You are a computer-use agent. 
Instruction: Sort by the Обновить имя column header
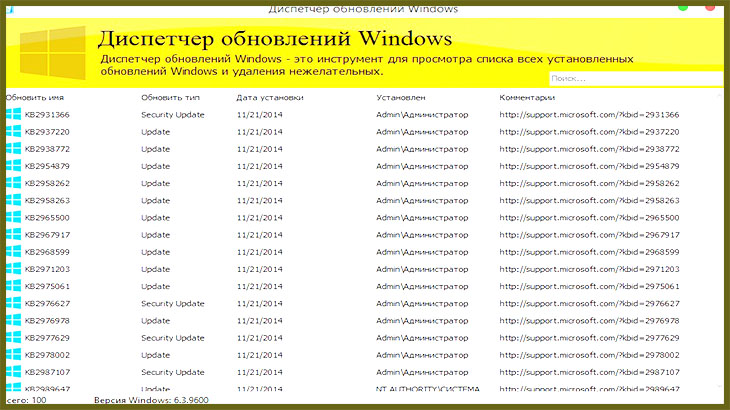(35, 98)
